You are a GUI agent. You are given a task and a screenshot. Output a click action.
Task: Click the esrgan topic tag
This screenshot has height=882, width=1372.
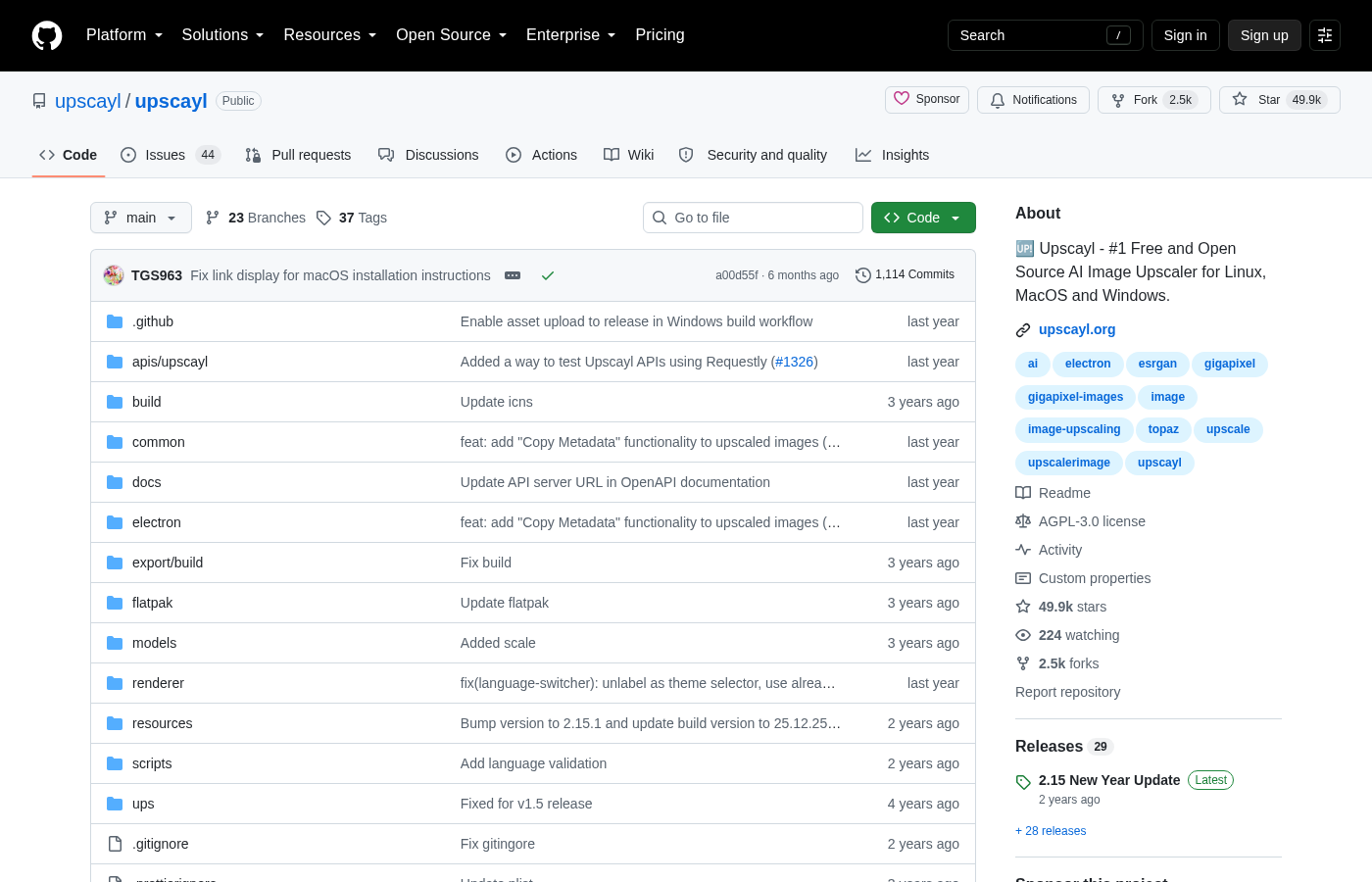pyautogui.click(x=1157, y=364)
